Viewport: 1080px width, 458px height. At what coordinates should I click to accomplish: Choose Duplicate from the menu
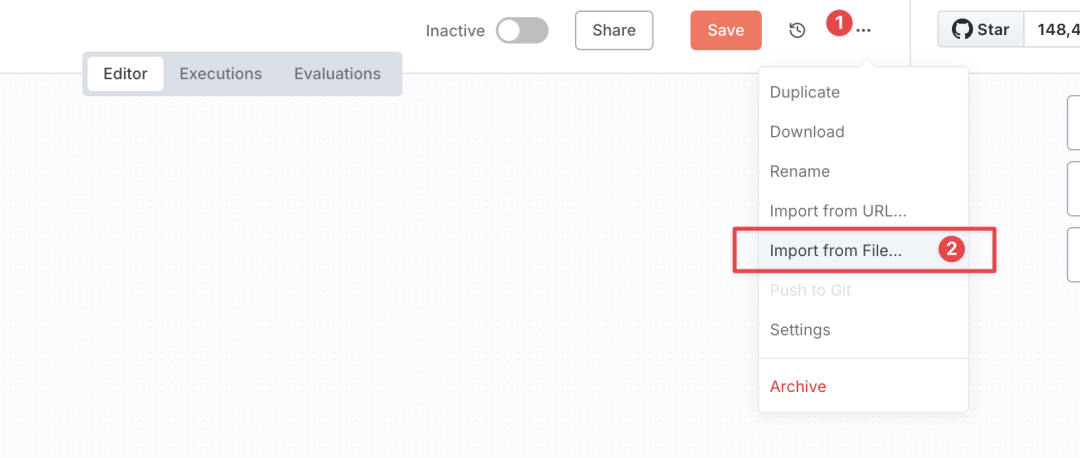point(805,92)
